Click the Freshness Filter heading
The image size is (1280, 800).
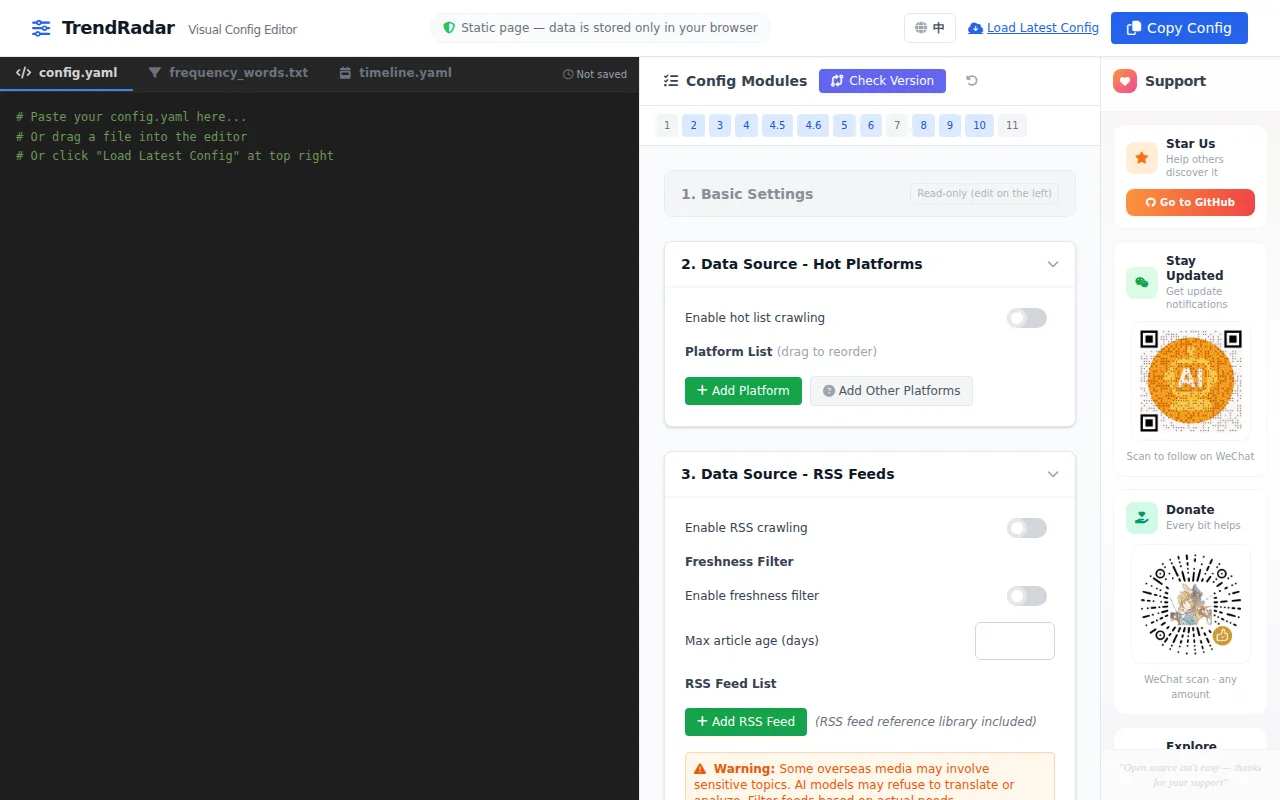[739, 562]
